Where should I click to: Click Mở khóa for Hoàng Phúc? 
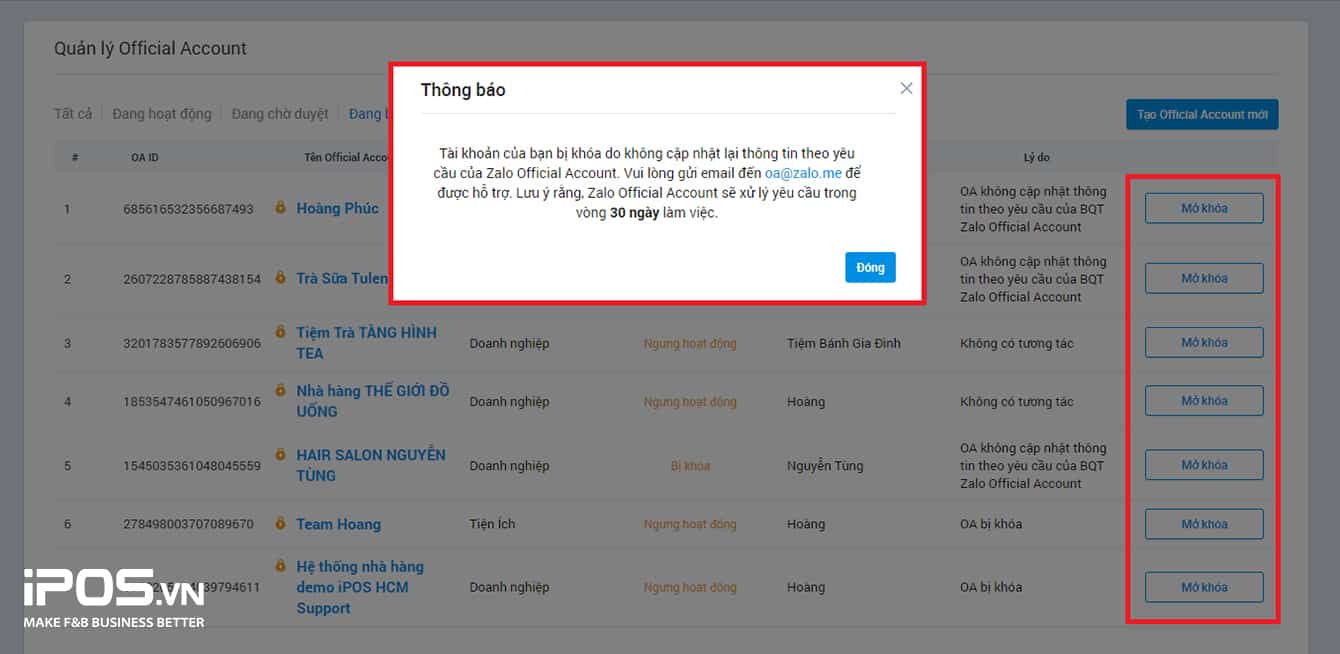coord(1203,208)
